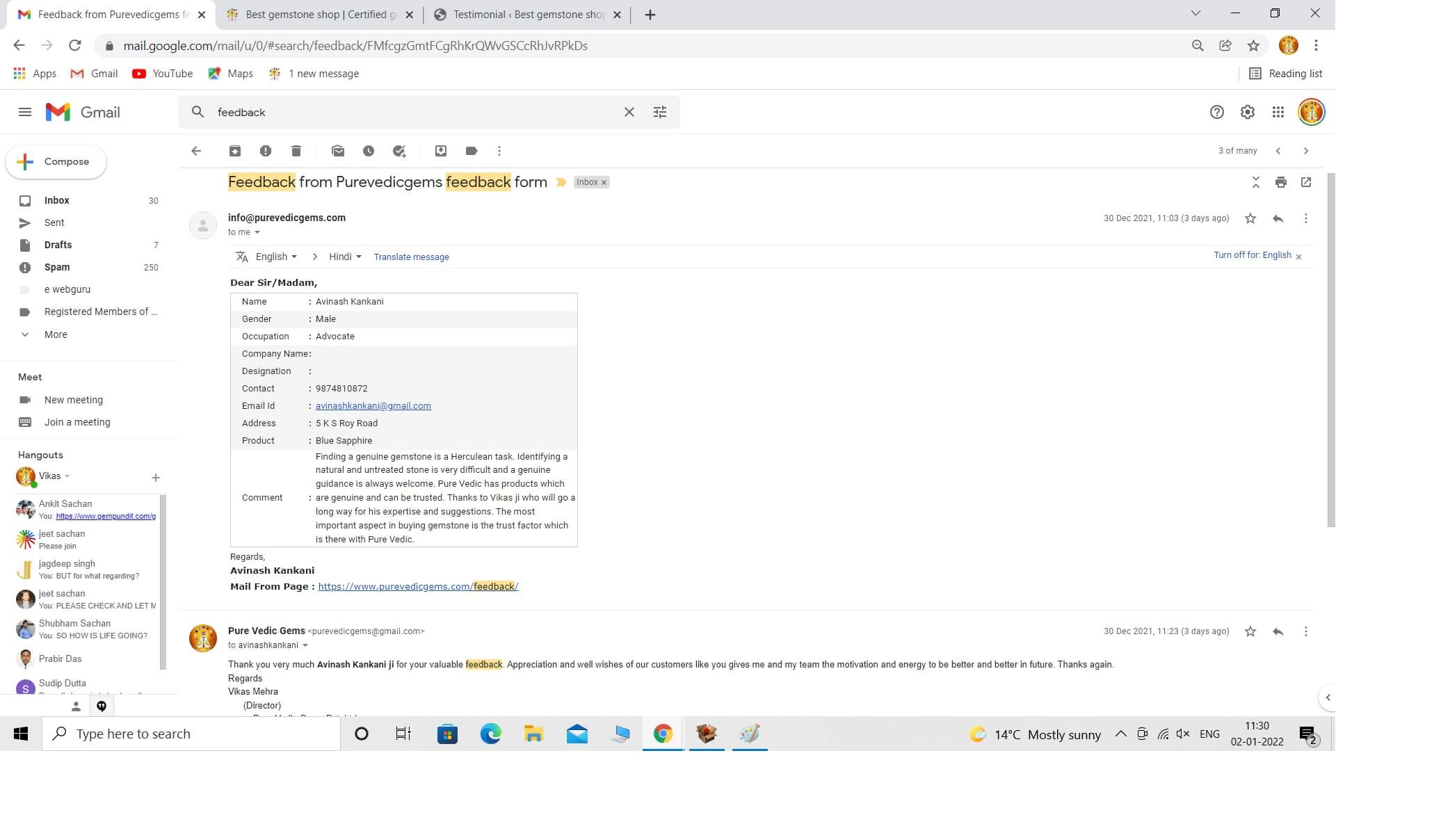1441x840 pixels.
Task: Open the toolbar More options menu
Action: [499, 151]
